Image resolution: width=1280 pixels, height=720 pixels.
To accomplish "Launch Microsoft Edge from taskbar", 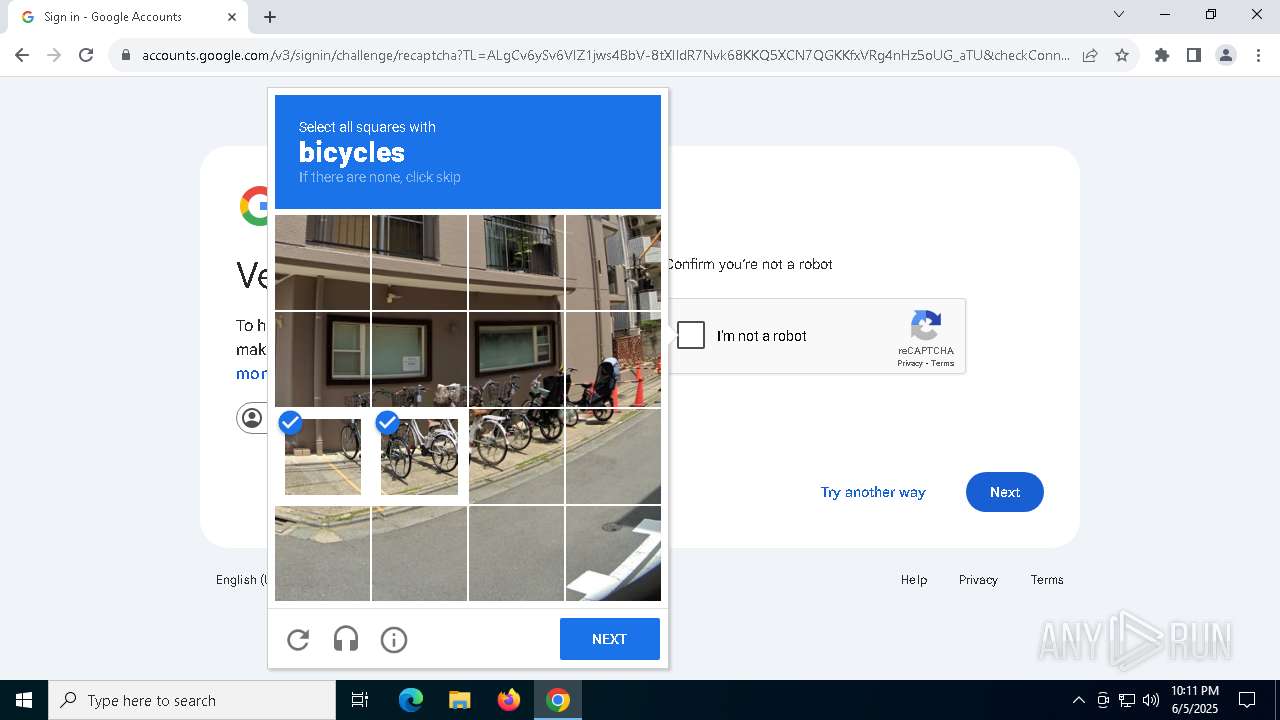I will [411, 700].
